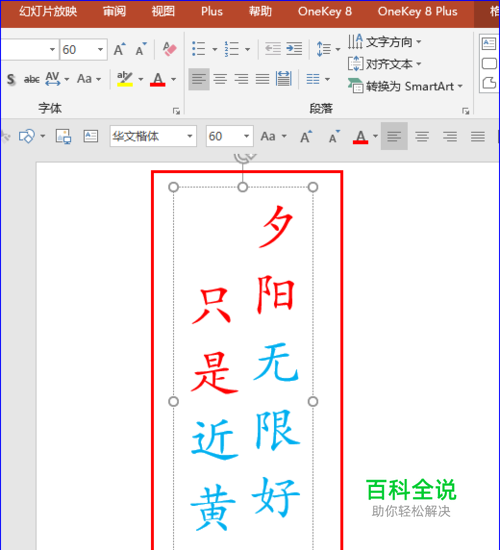This screenshot has height=550, width=500.
Task: Expand quick toolbar font size dropdown arrow
Action: pos(247,136)
